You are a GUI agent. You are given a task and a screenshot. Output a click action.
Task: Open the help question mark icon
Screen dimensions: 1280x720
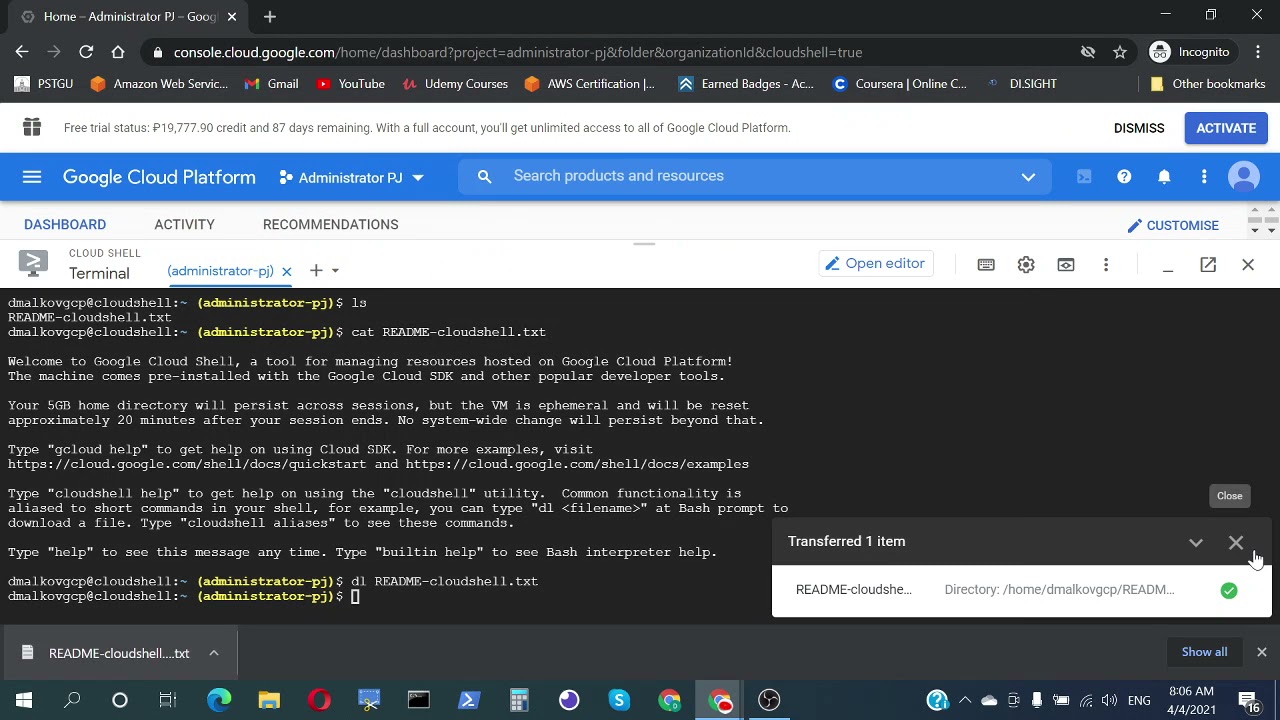point(1124,177)
